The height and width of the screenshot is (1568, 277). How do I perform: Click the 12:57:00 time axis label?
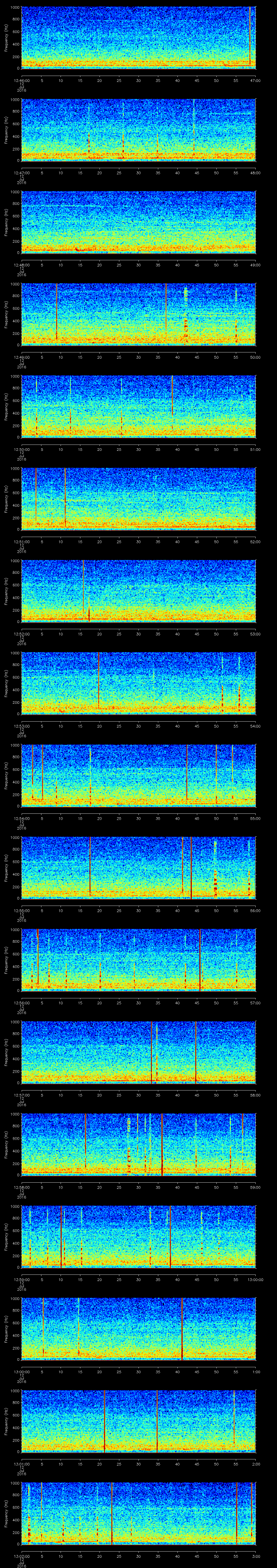(22, 1095)
